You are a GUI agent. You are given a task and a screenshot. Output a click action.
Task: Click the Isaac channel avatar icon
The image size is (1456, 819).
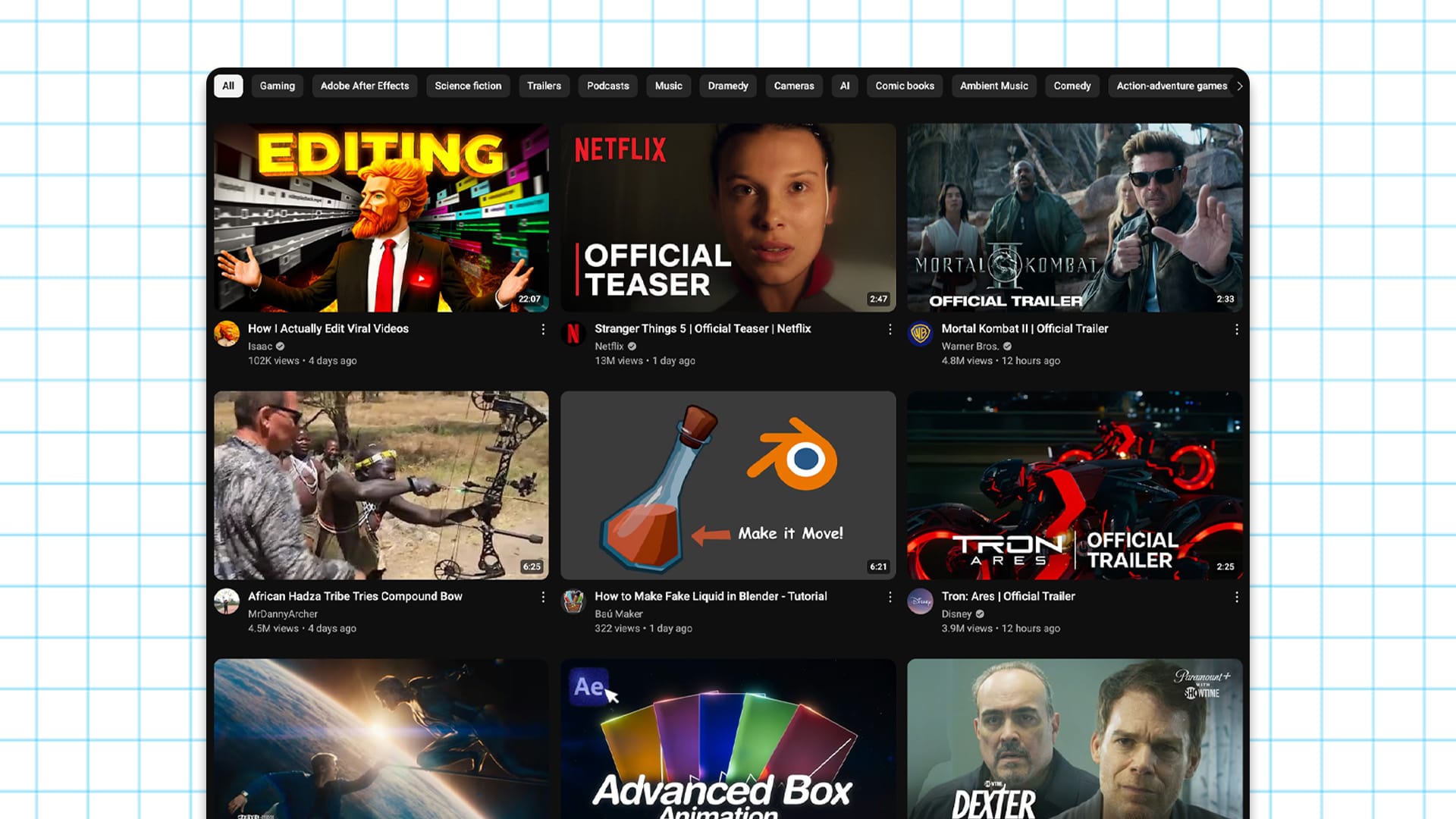point(227,334)
